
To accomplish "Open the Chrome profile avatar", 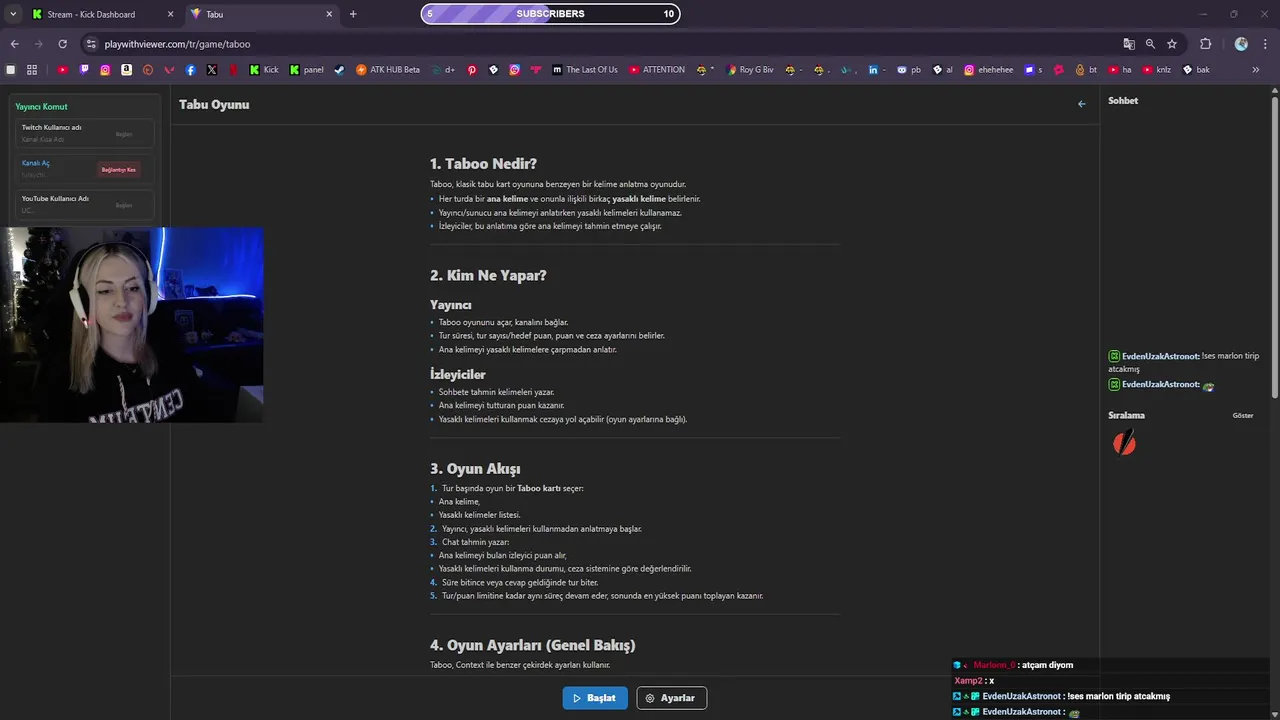I will tap(1241, 44).
